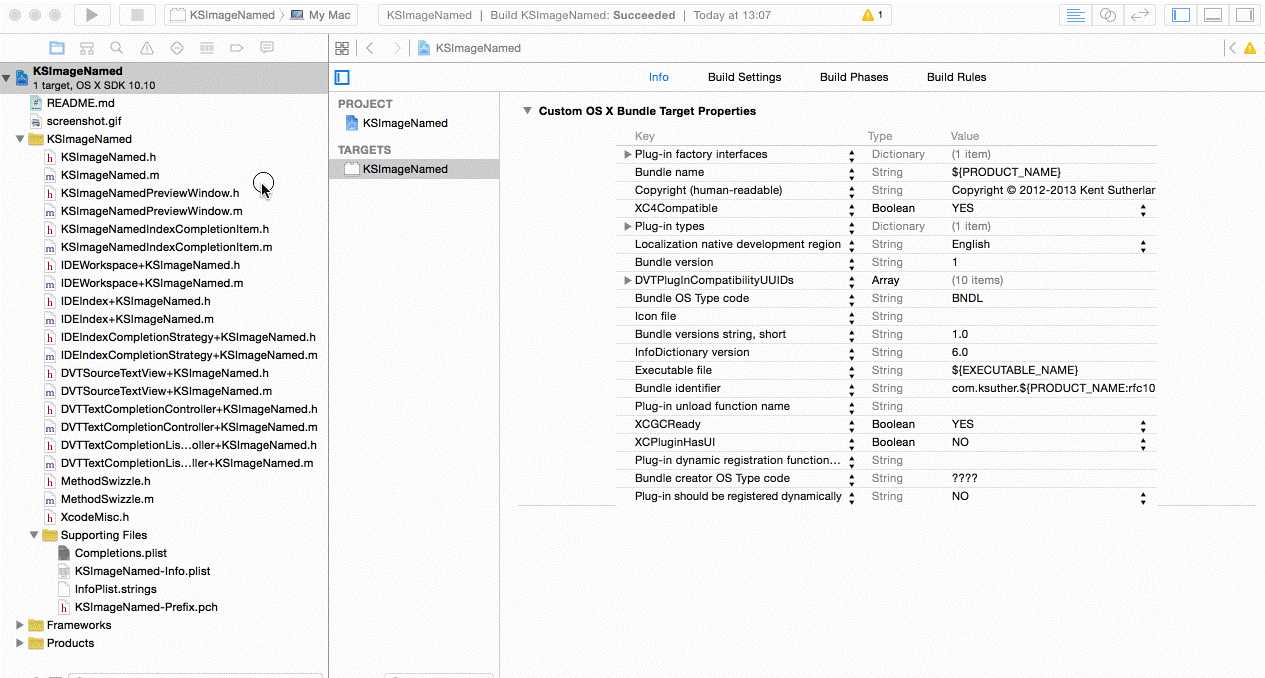Screen dimensions: 1265x678
Task: Open IDEIndex+KSImageNamed.m file
Action: (136, 319)
